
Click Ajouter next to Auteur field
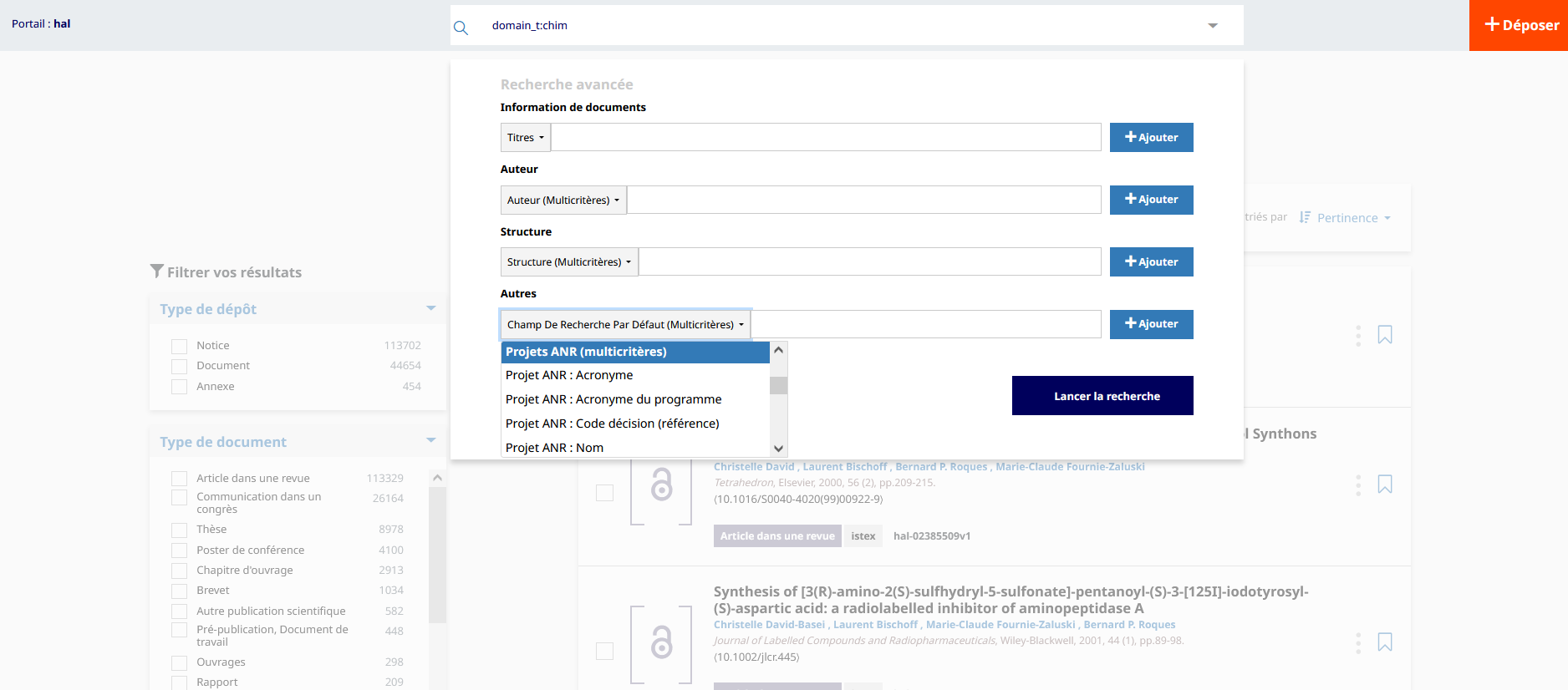click(x=1151, y=200)
